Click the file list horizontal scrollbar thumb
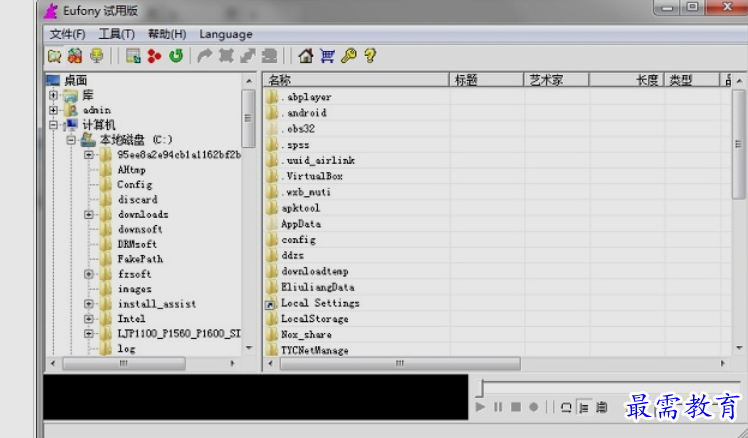 400,364
